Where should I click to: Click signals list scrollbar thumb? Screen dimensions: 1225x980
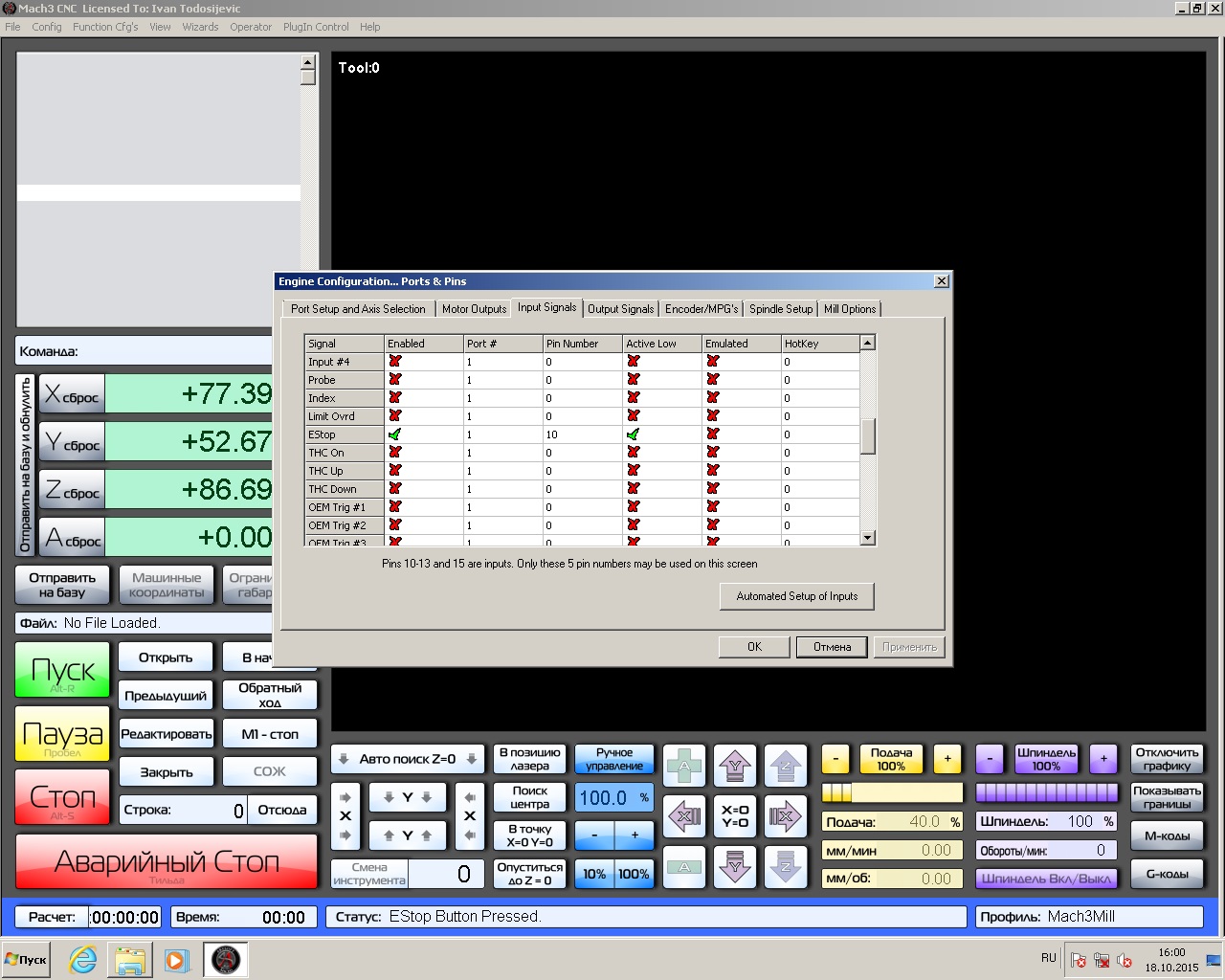(868, 436)
